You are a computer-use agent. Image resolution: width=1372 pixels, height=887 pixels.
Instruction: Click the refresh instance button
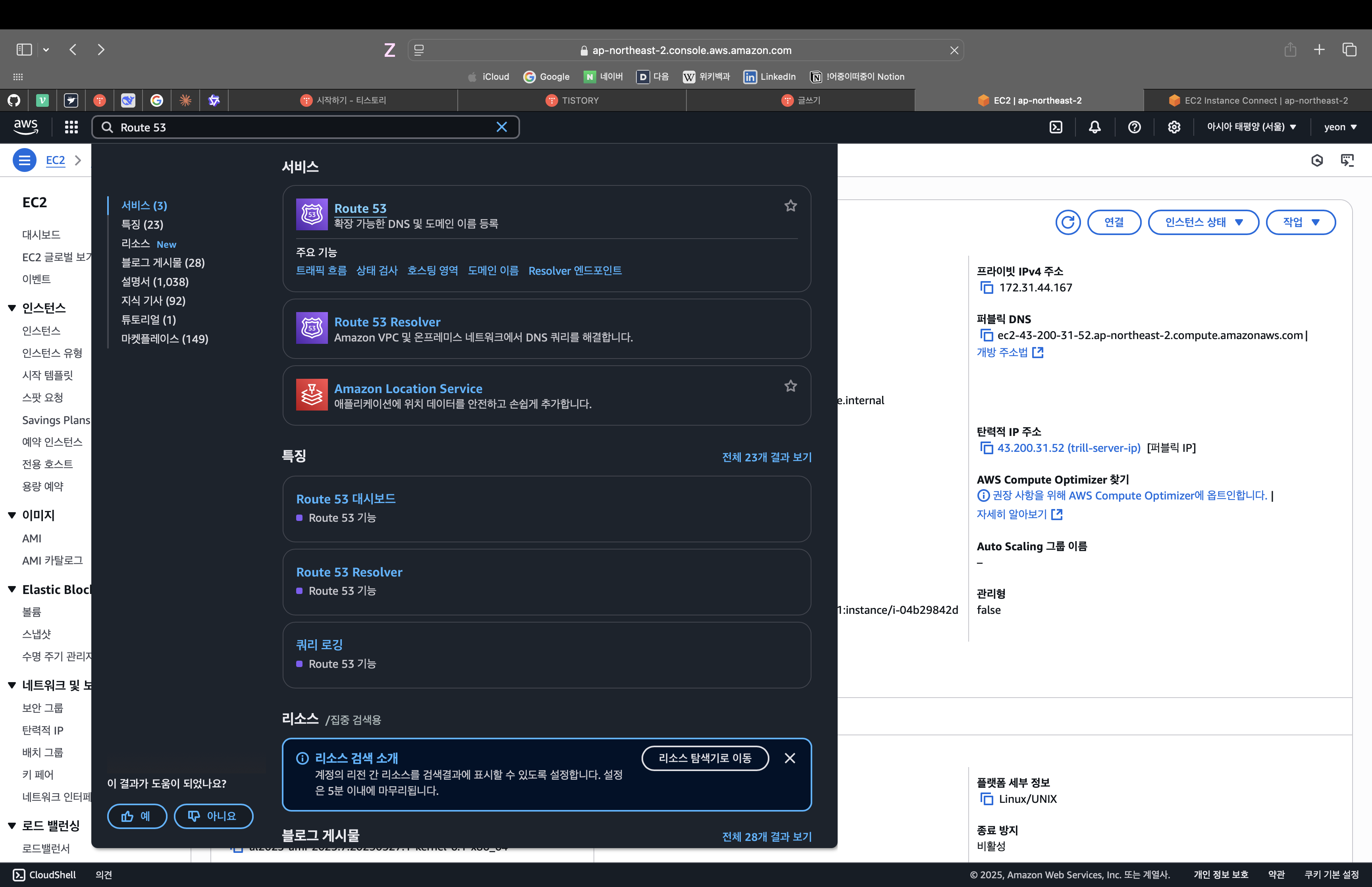pyautogui.click(x=1068, y=222)
